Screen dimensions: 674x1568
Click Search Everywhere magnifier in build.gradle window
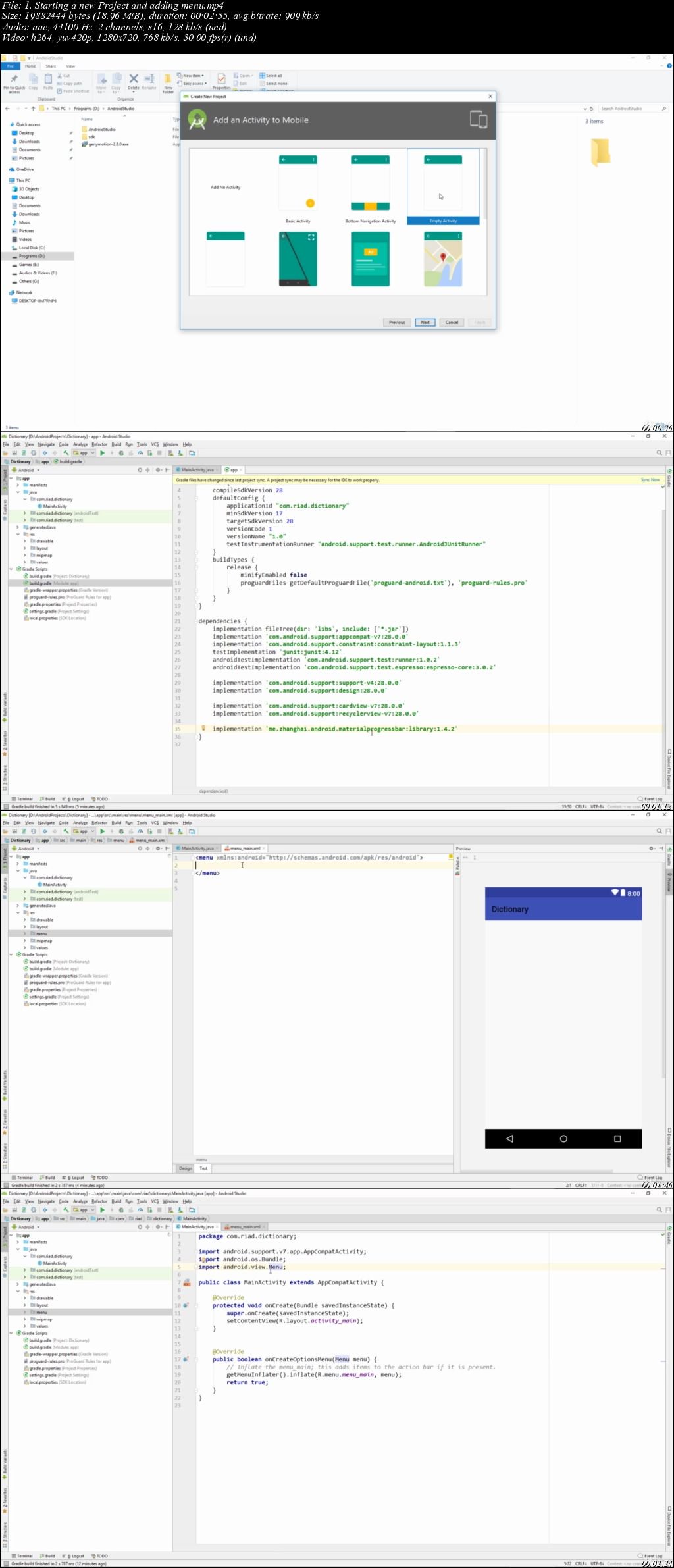click(x=659, y=453)
